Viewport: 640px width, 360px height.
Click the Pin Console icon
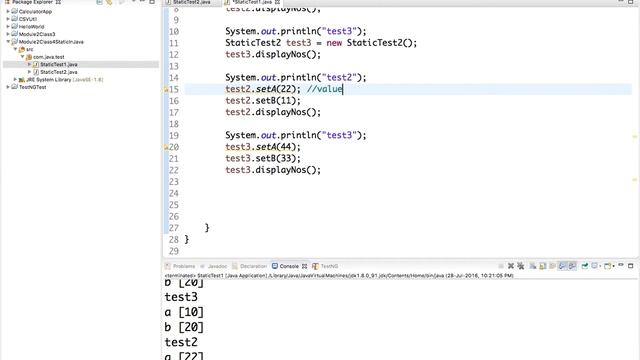click(x=584, y=266)
